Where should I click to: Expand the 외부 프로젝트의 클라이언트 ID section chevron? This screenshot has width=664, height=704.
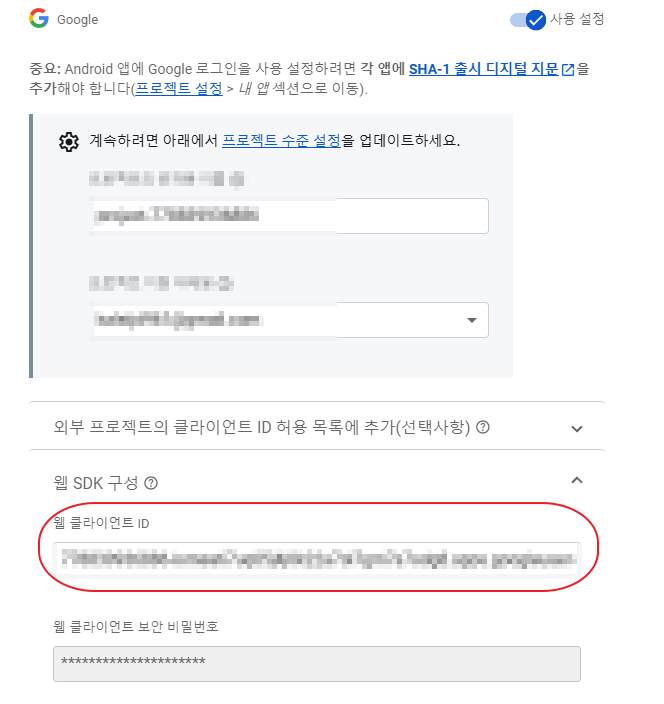pyautogui.click(x=577, y=428)
